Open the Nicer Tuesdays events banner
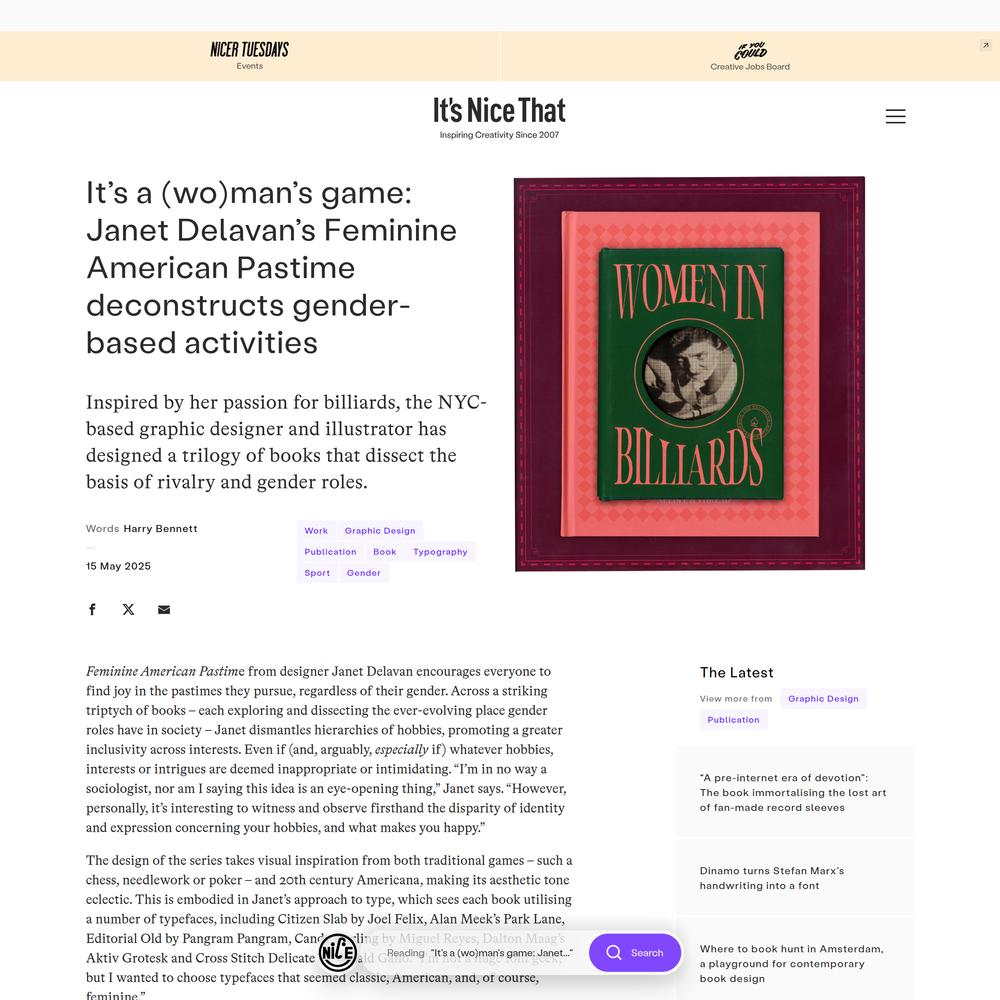This screenshot has height=1000, width=1000. 249,55
